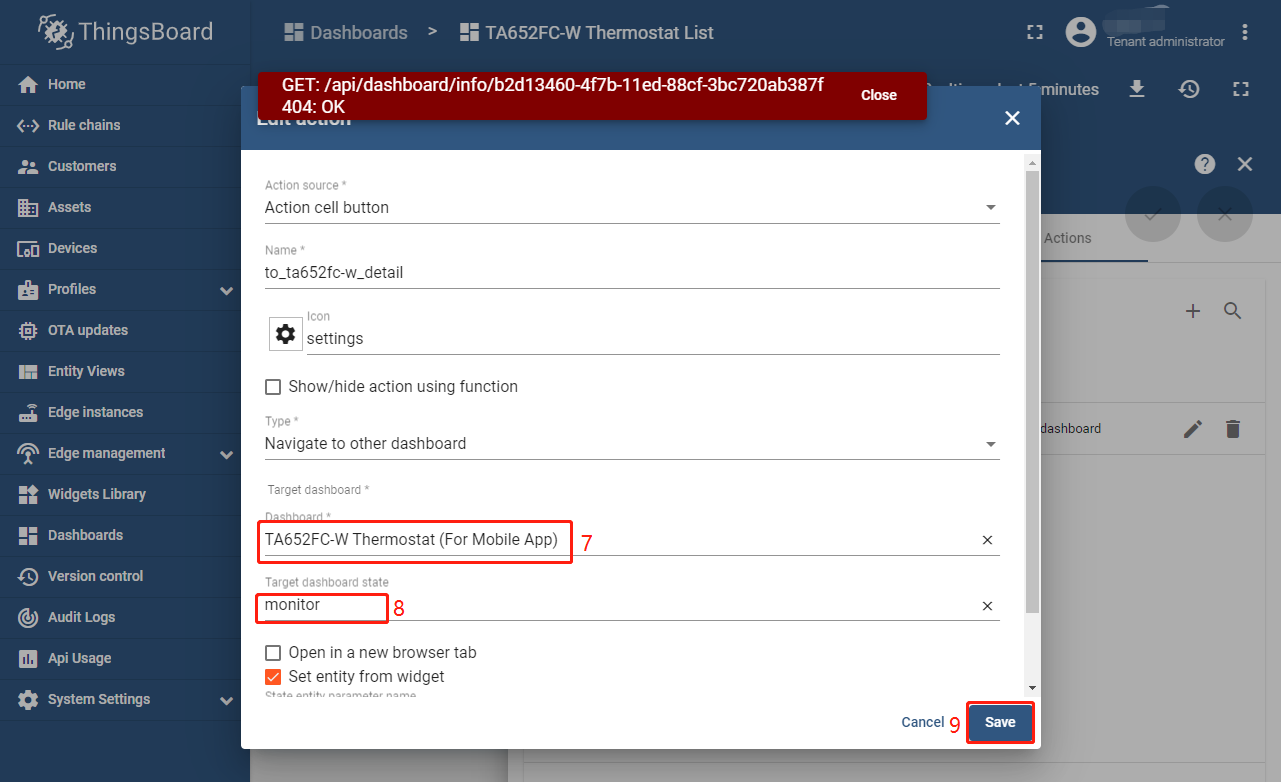Click Dashboards breadcrumb link
The height and width of the screenshot is (782, 1281).
[346, 32]
